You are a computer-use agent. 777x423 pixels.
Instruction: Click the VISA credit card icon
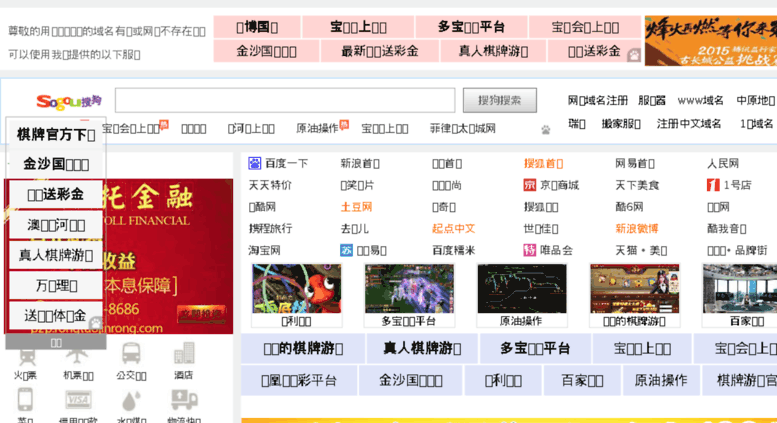(78, 400)
